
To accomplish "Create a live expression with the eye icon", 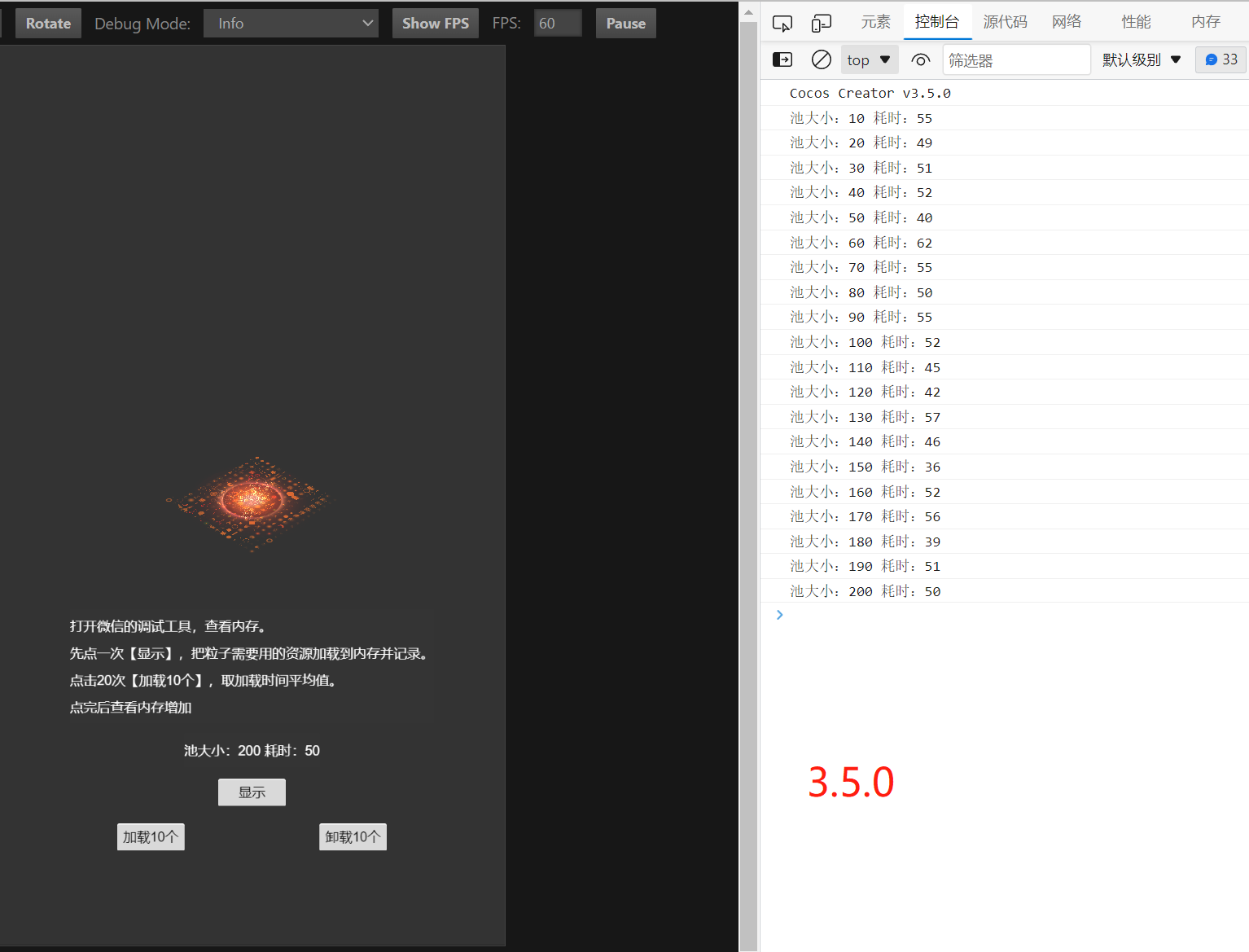I will click(920, 59).
